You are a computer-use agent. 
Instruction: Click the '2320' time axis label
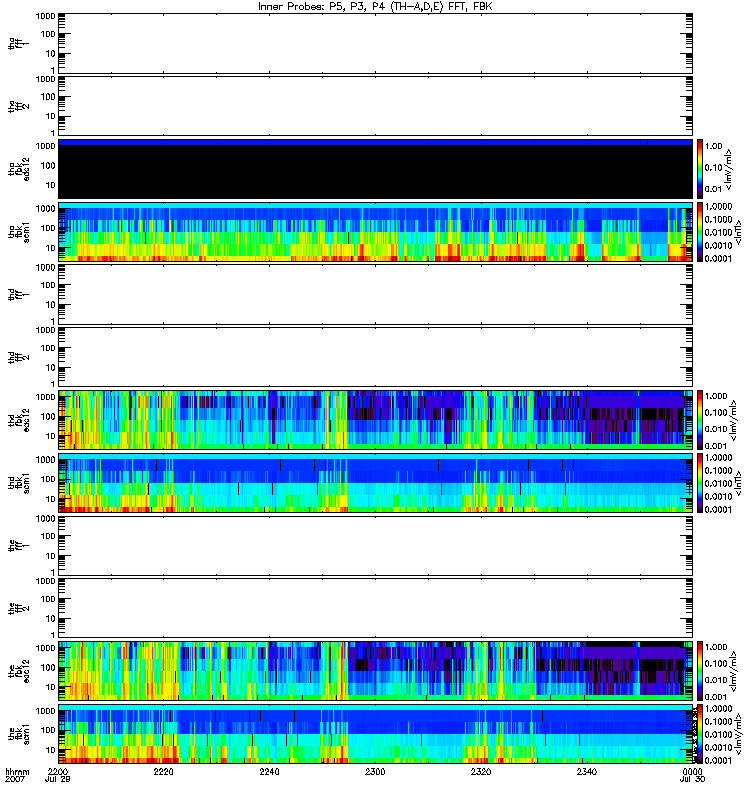click(x=481, y=772)
